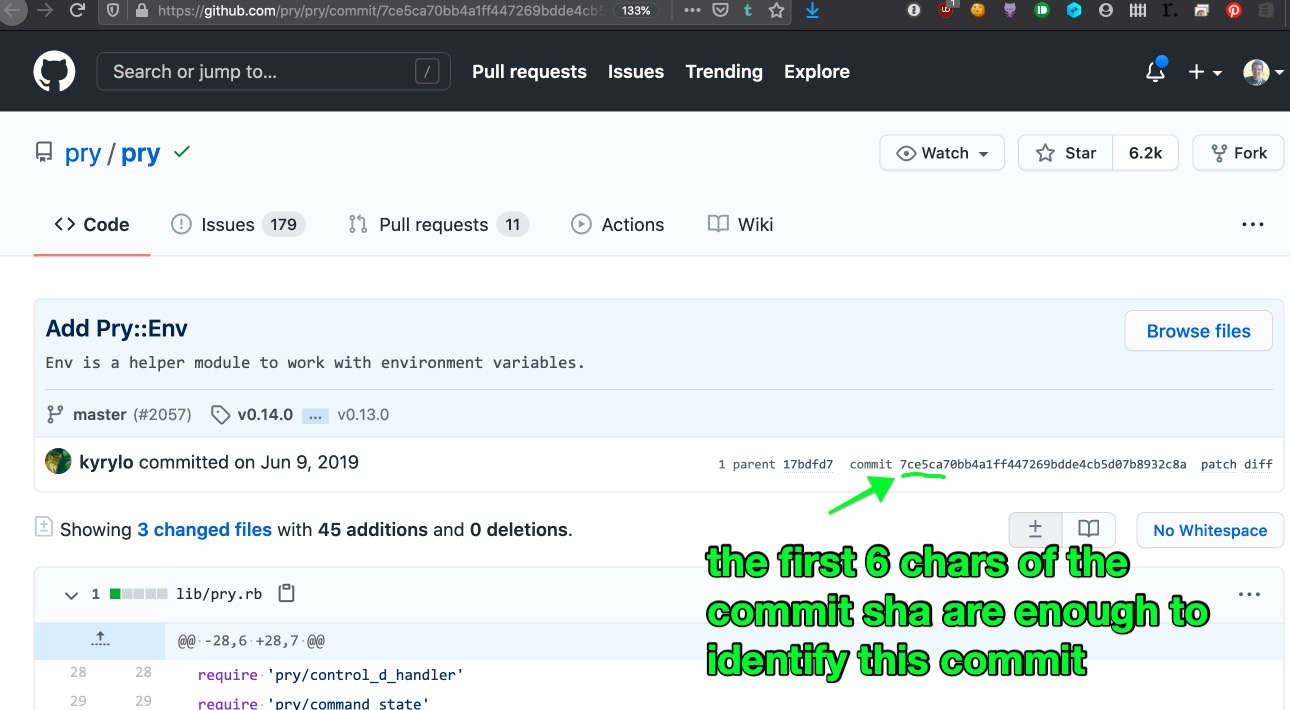Star the pry repository
This screenshot has height=710, width=1290.
1066,153
